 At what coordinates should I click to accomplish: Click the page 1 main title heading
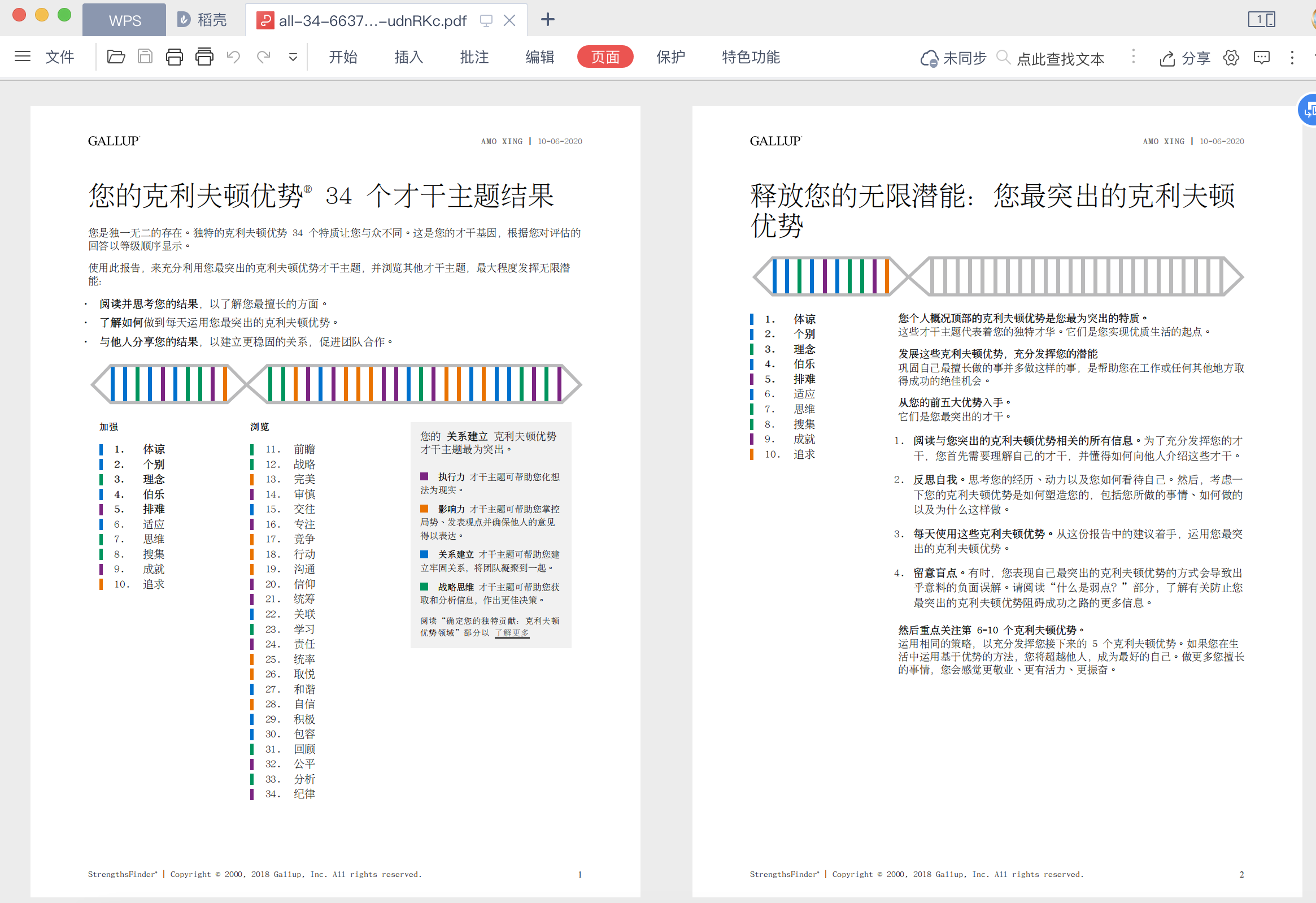click(321, 196)
